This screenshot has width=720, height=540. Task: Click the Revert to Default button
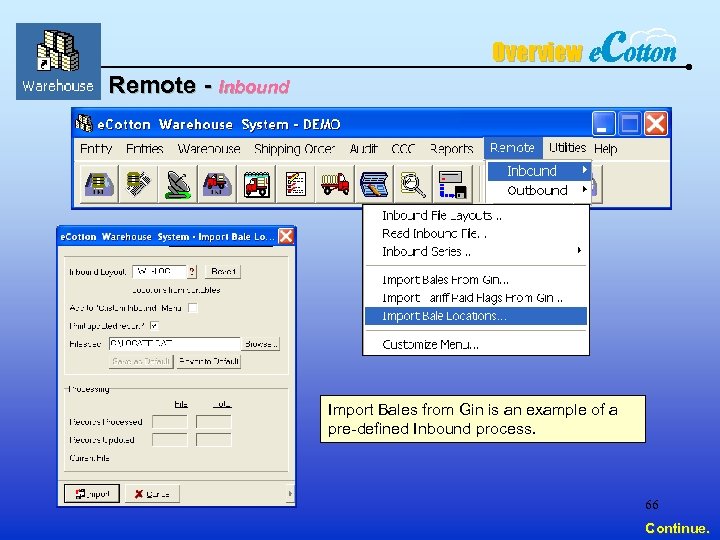click(x=209, y=361)
